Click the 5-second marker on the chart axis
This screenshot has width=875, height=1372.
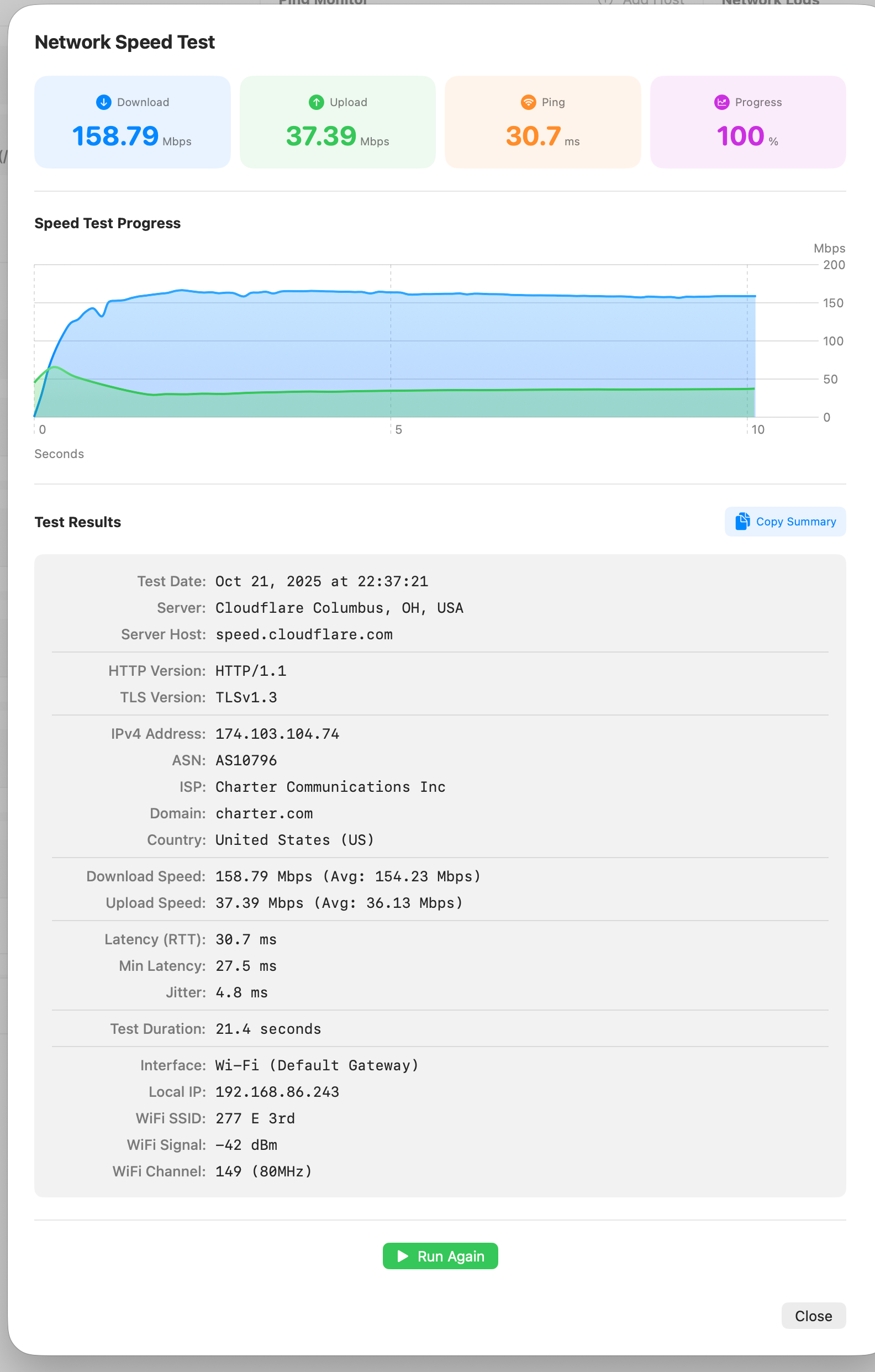tap(398, 429)
